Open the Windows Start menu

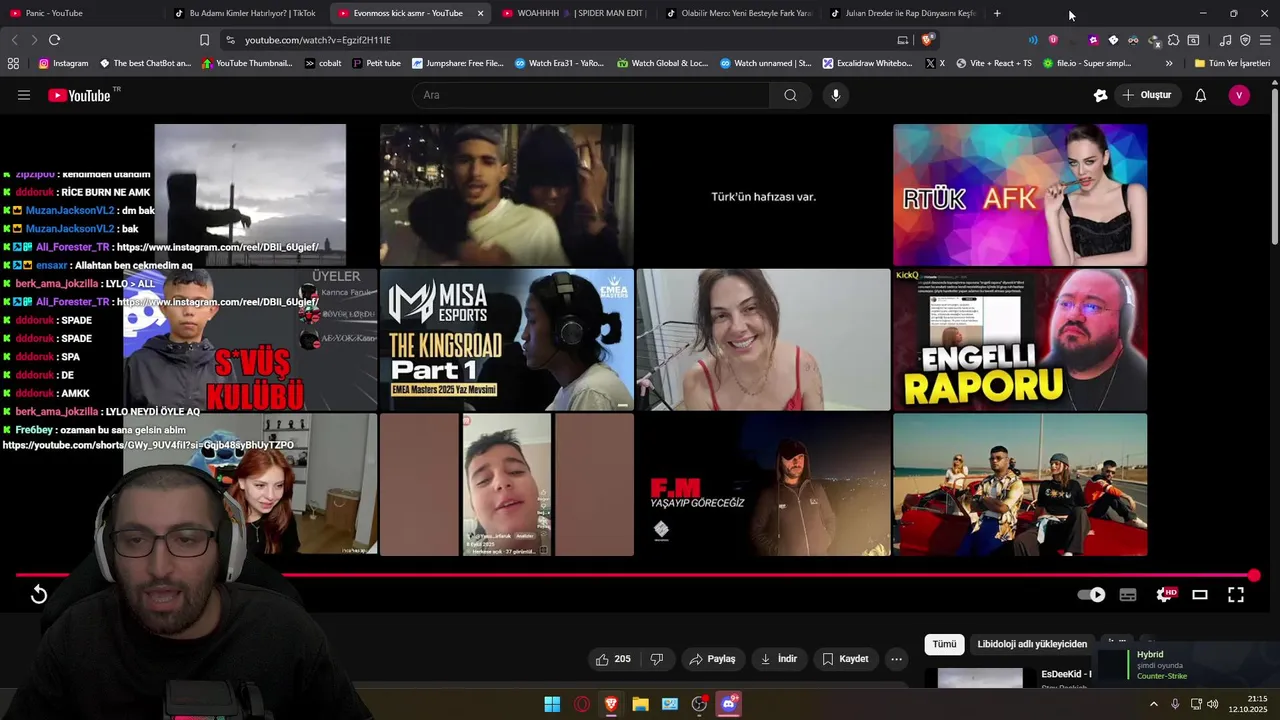tap(552, 704)
